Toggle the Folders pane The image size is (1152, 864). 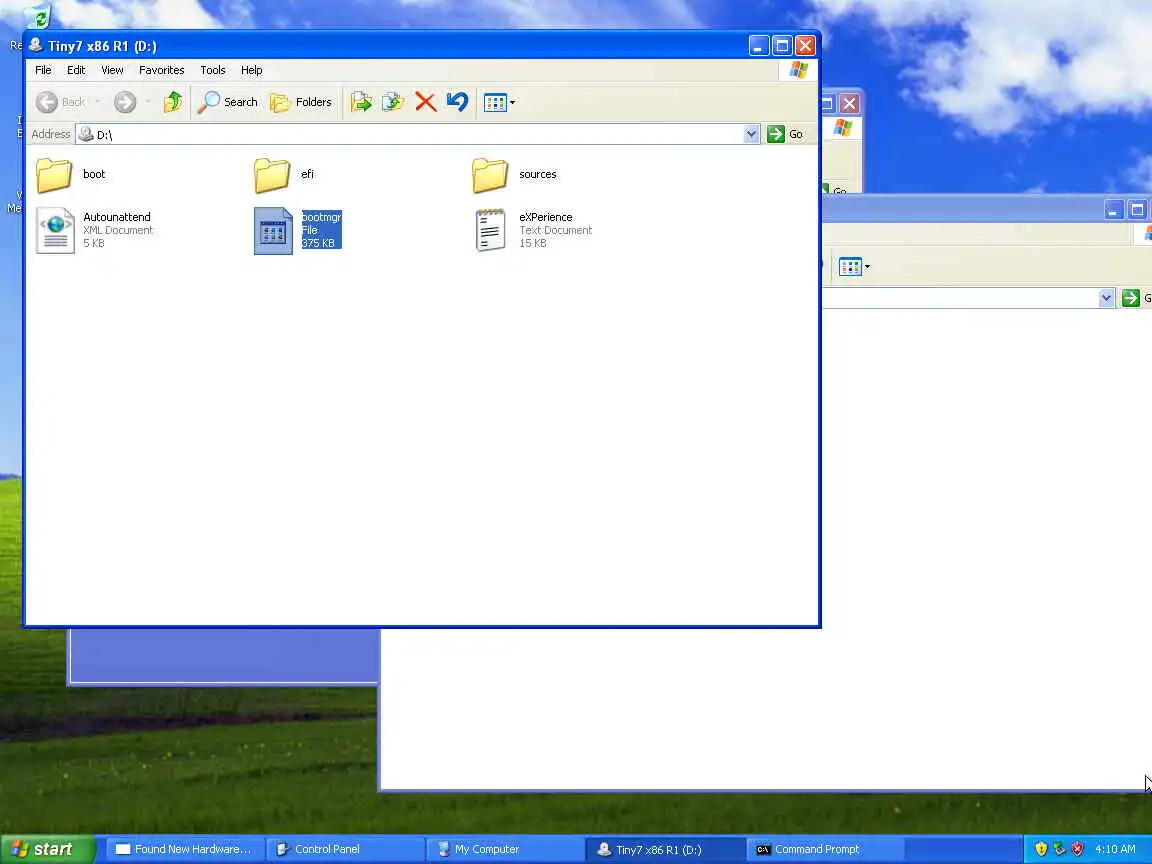[x=301, y=102]
